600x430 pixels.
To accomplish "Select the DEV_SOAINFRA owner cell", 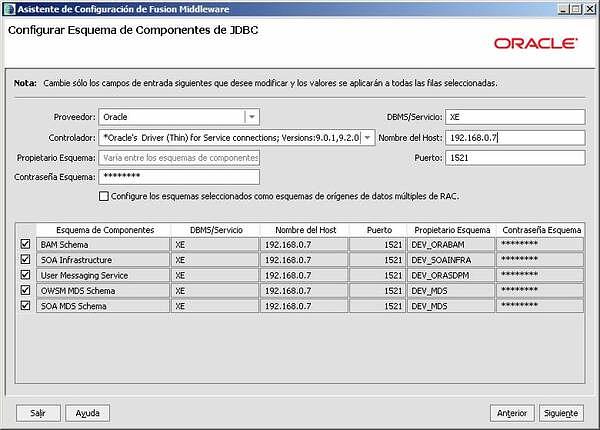I will click(x=452, y=259).
